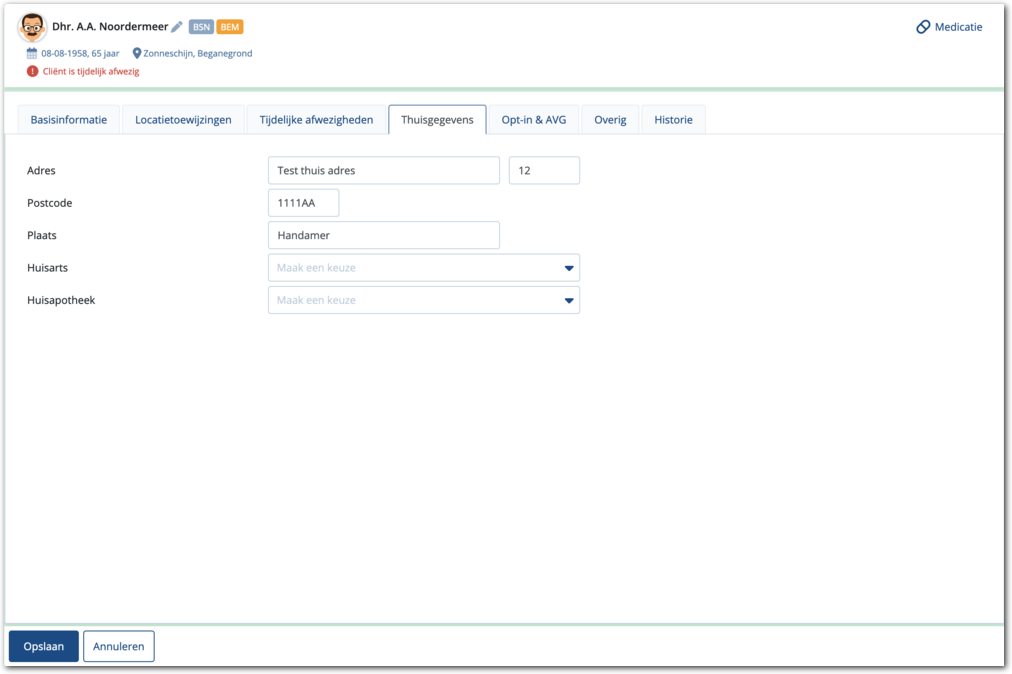This screenshot has width=1012, height=674.
Task: Focus the Postcode field containing 1111AA
Action: pos(303,203)
